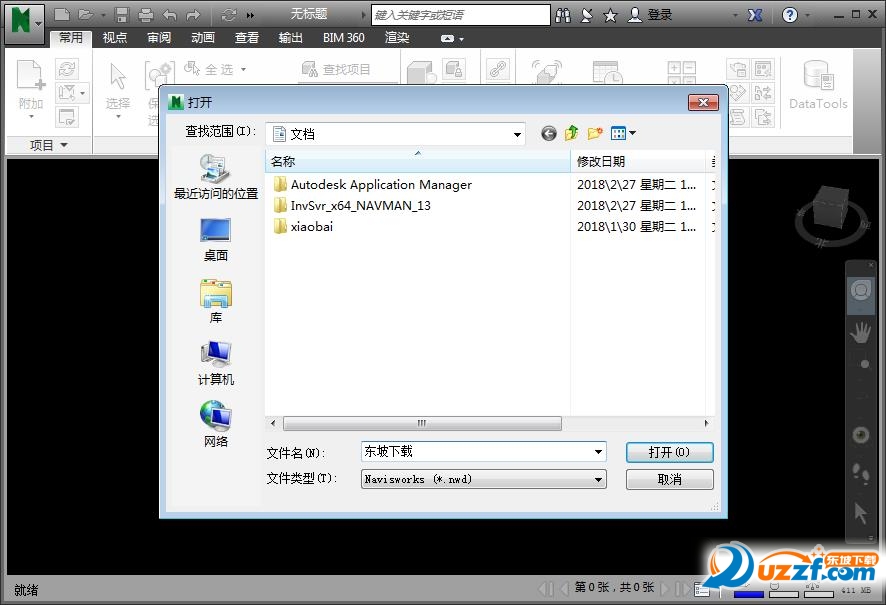This screenshot has height=605, width=886.
Task: Click the scroll left arrow in file list
Action: [273, 423]
